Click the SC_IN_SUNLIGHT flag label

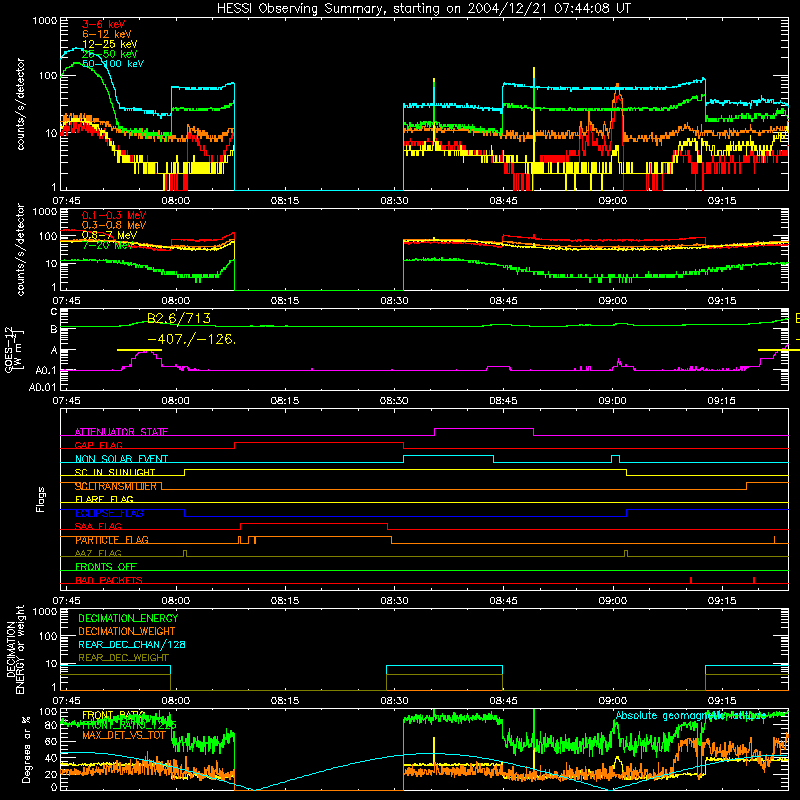tap(115, 472)
